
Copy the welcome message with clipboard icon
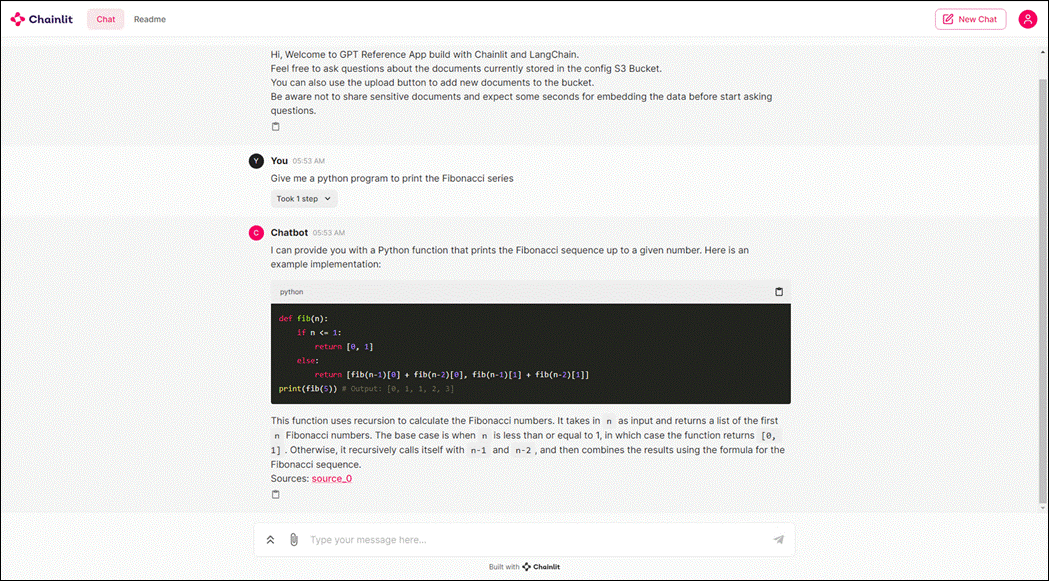(276, 127)
